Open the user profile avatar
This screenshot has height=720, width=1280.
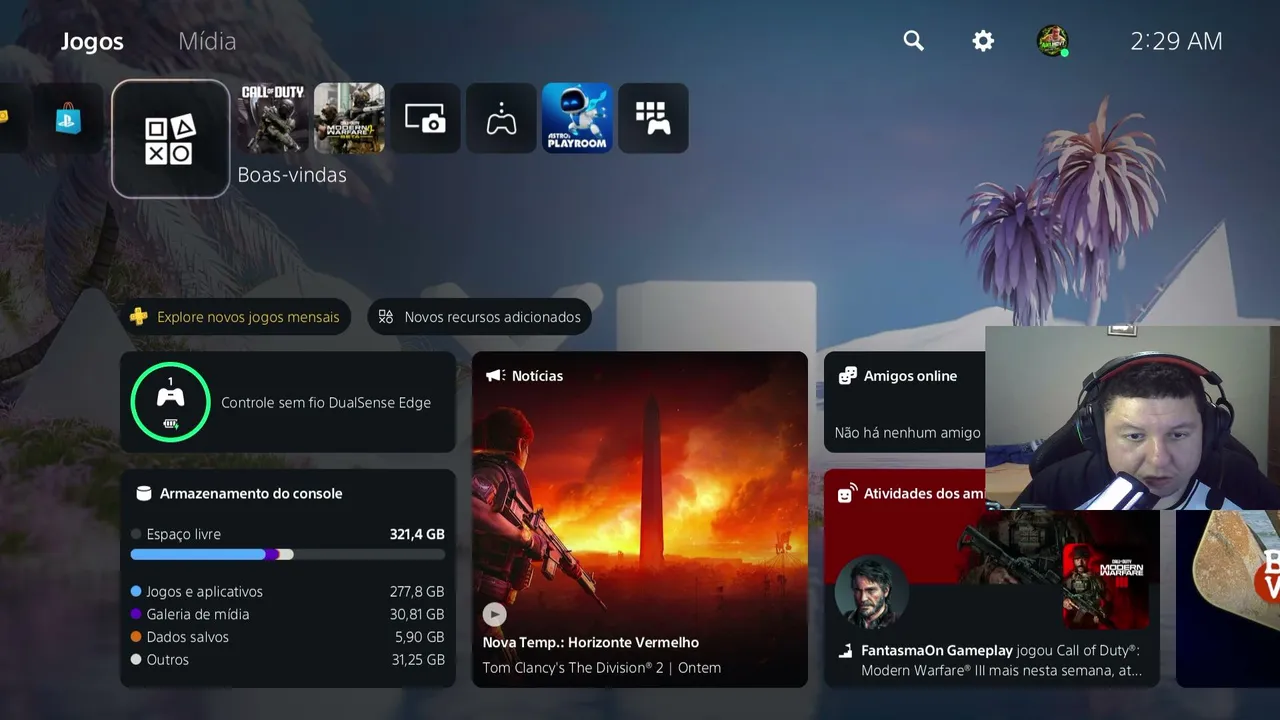coord(1052,40)
